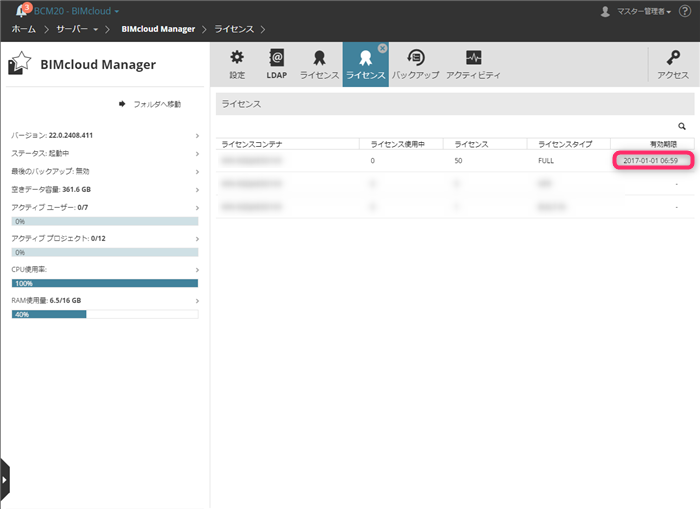Open the アクセス key tab
Screen dimensions: 700x509
point(673,64)
